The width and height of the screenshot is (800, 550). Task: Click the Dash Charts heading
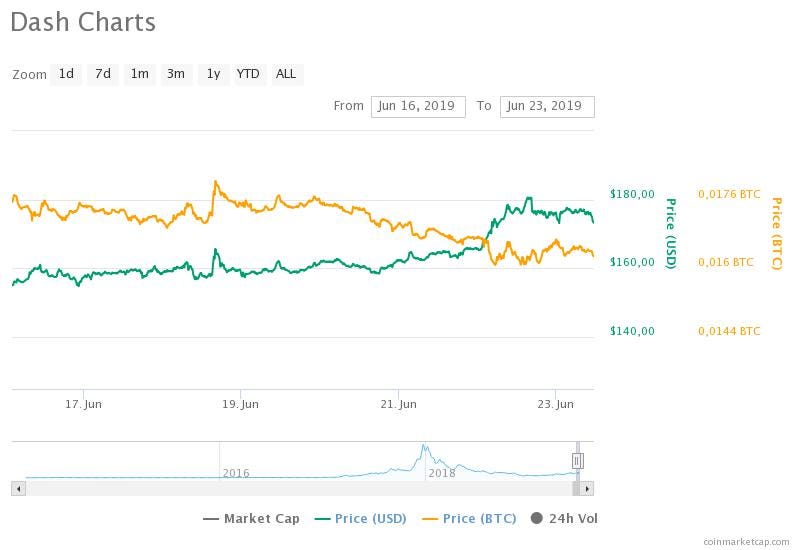coord(83,22)
